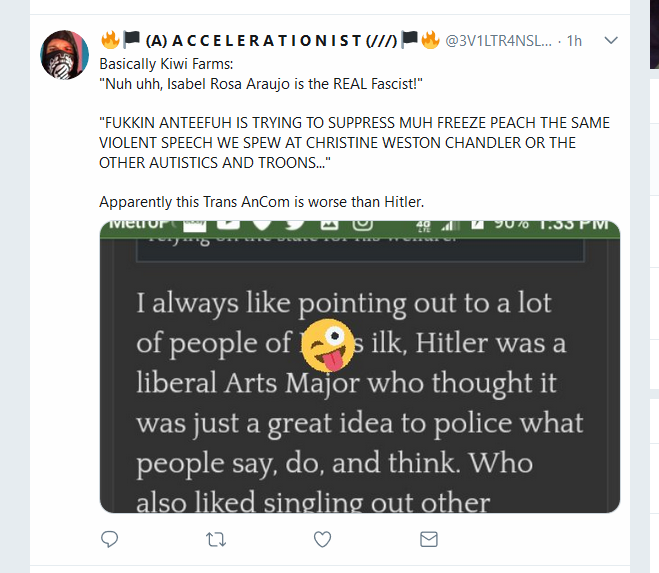Open the attached screenshot image
659x573 pixels.
360,367
